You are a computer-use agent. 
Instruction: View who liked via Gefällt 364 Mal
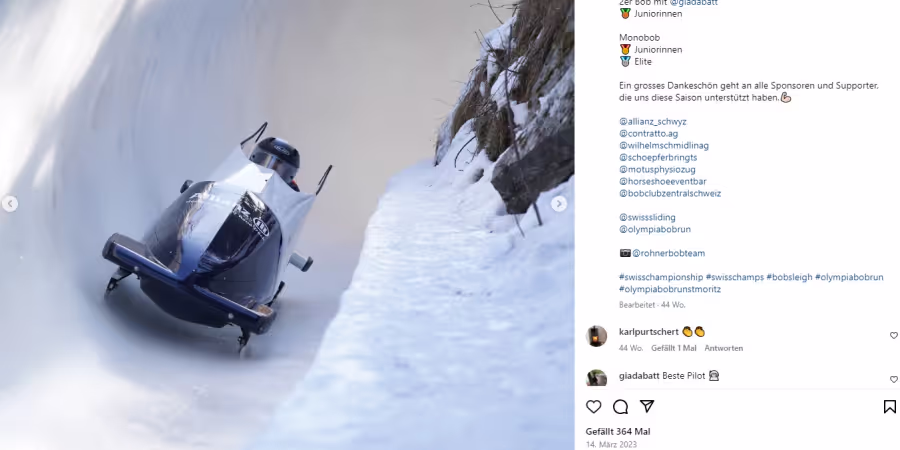[618, 432]
